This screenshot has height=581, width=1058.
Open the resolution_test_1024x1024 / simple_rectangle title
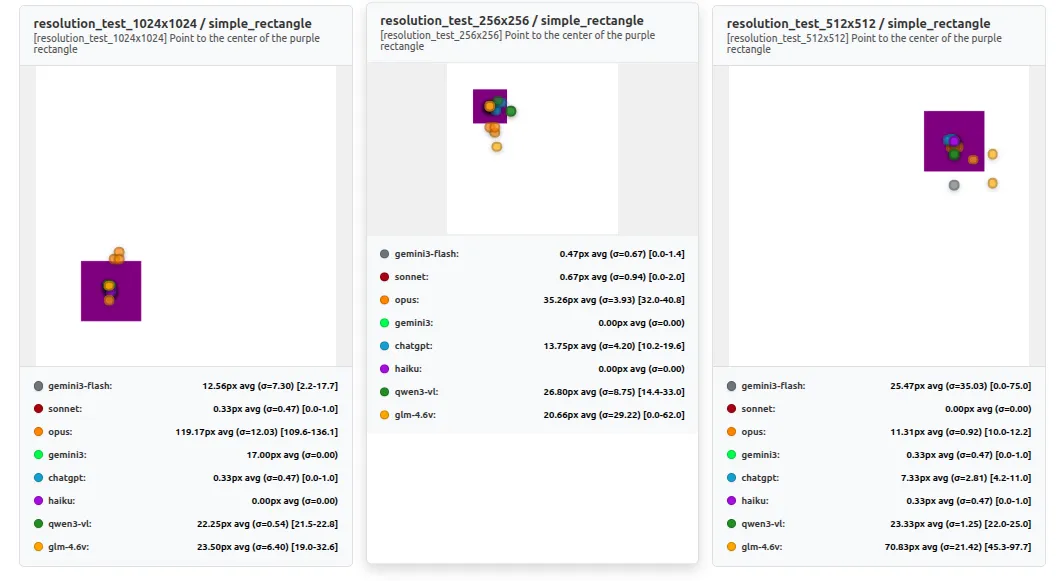(x=172, y=23)
